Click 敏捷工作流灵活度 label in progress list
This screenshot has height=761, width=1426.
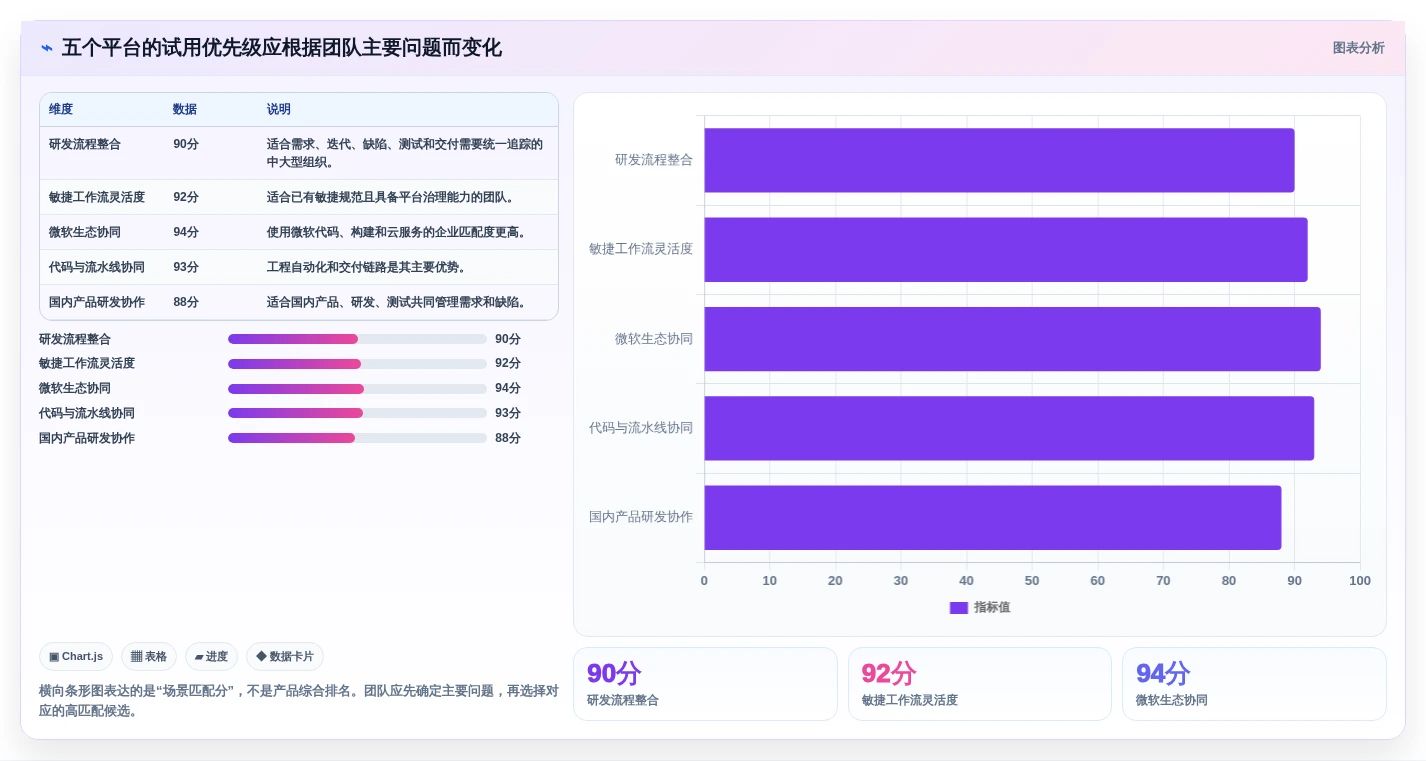point(87,364)
